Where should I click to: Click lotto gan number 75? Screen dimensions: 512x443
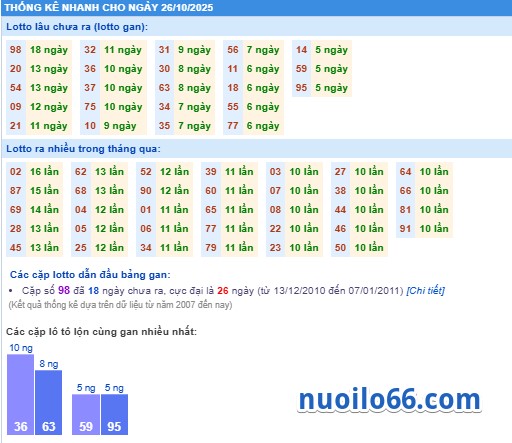90,107
